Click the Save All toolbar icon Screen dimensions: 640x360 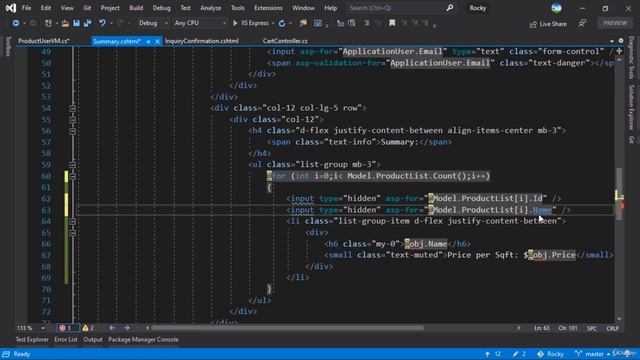click(87, 23)
